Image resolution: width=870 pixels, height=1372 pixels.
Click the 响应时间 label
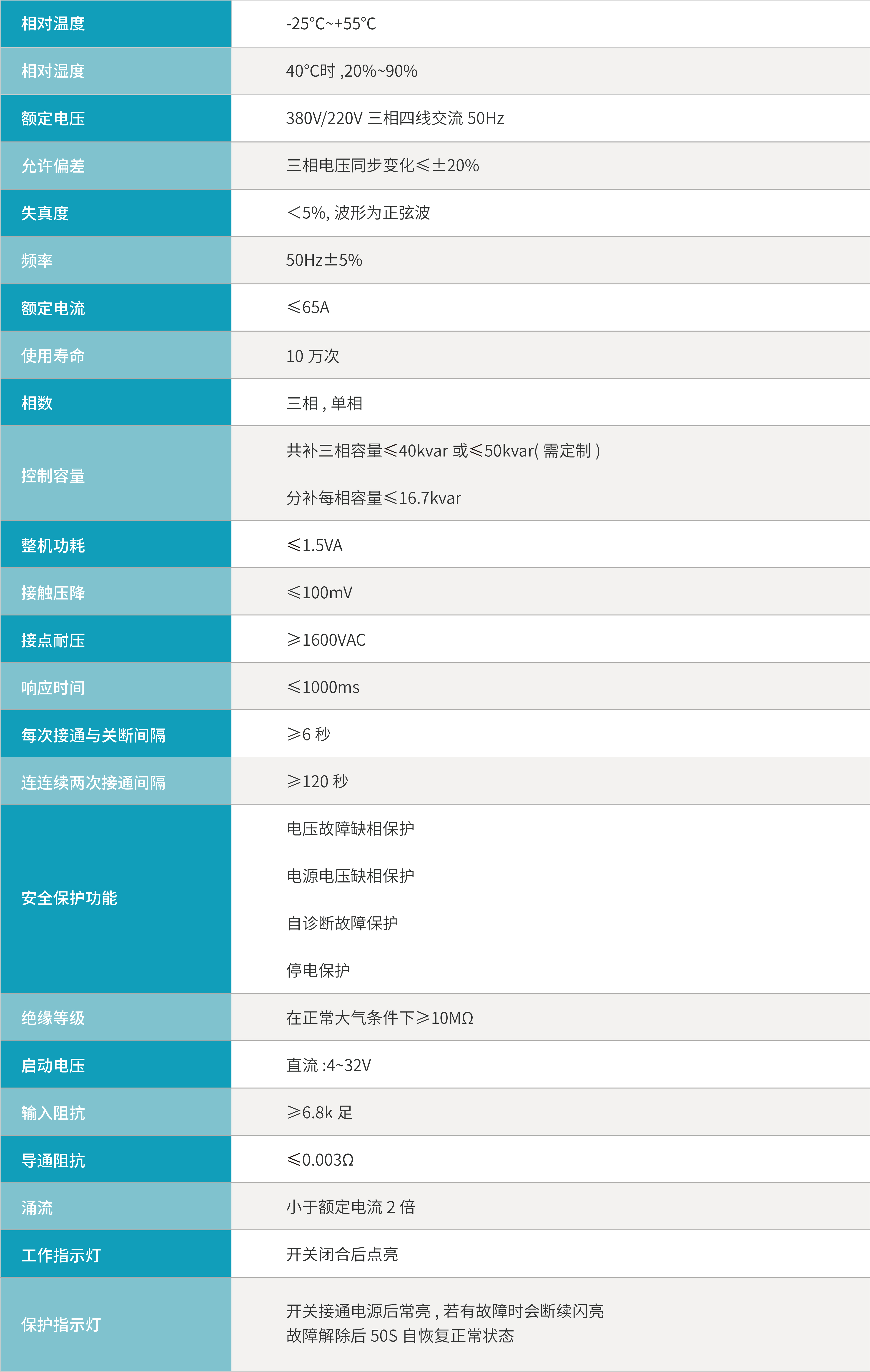[x=53, y=688]
